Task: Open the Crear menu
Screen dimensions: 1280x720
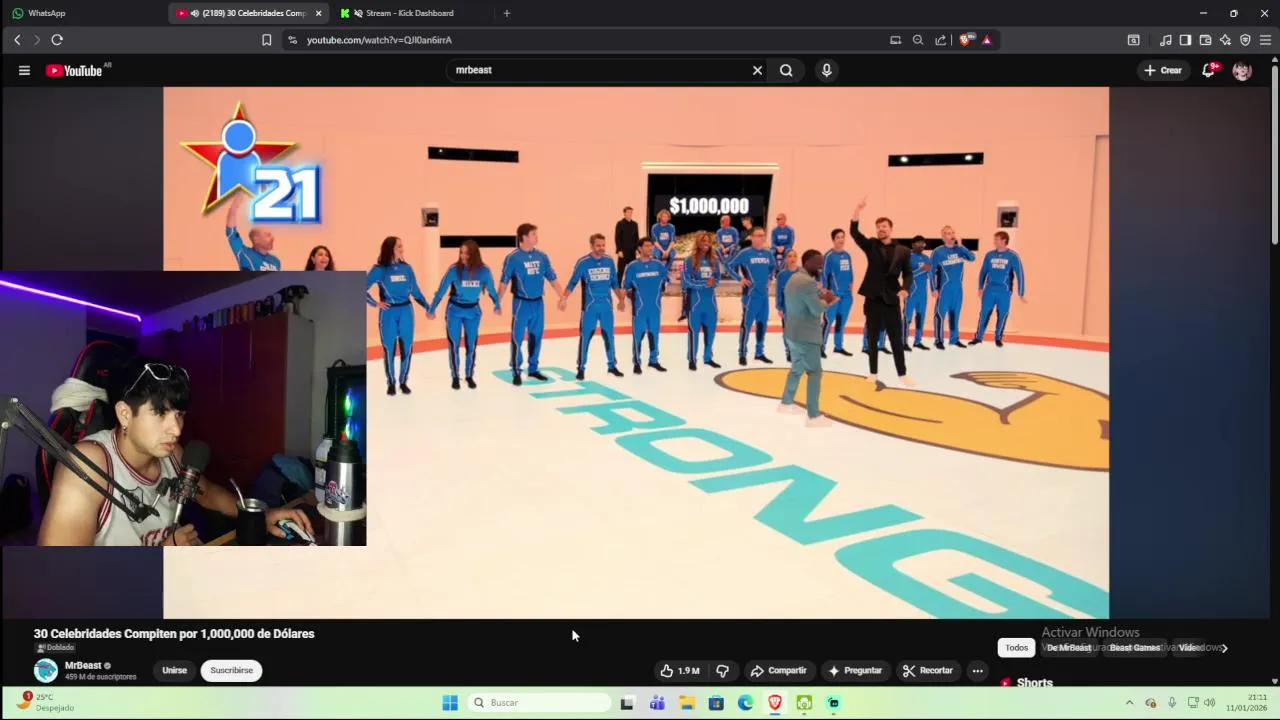Action: pyautogui.click(x=1163, y=70)
